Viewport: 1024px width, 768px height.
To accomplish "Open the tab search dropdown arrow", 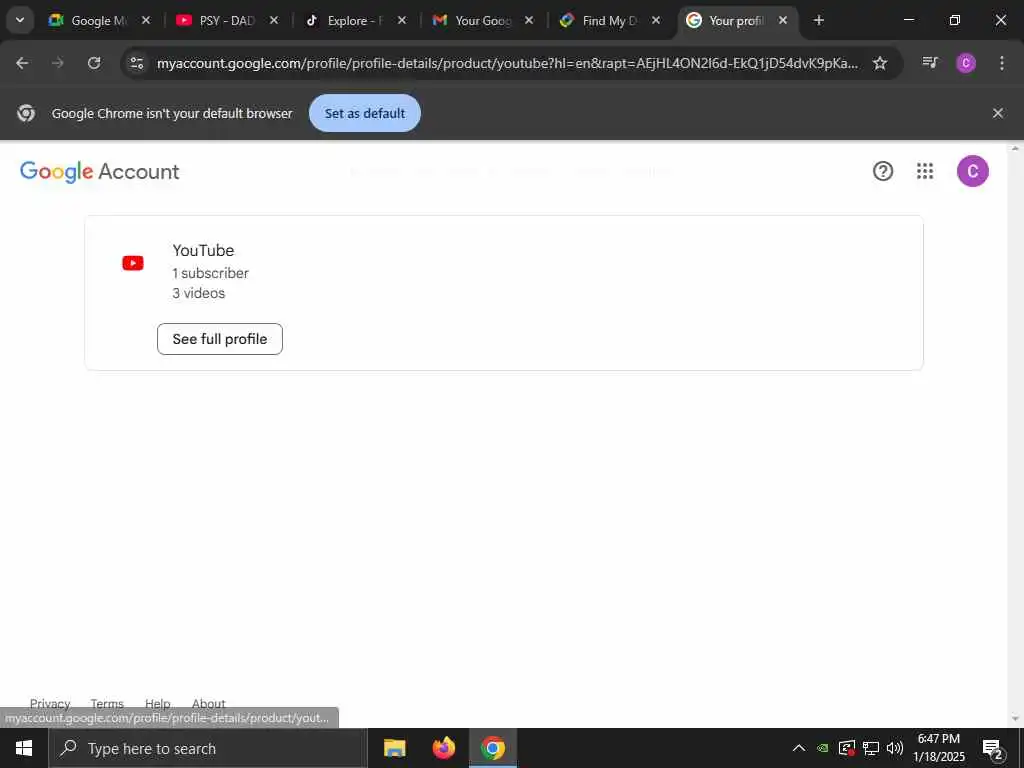I will tap(20, 20).
